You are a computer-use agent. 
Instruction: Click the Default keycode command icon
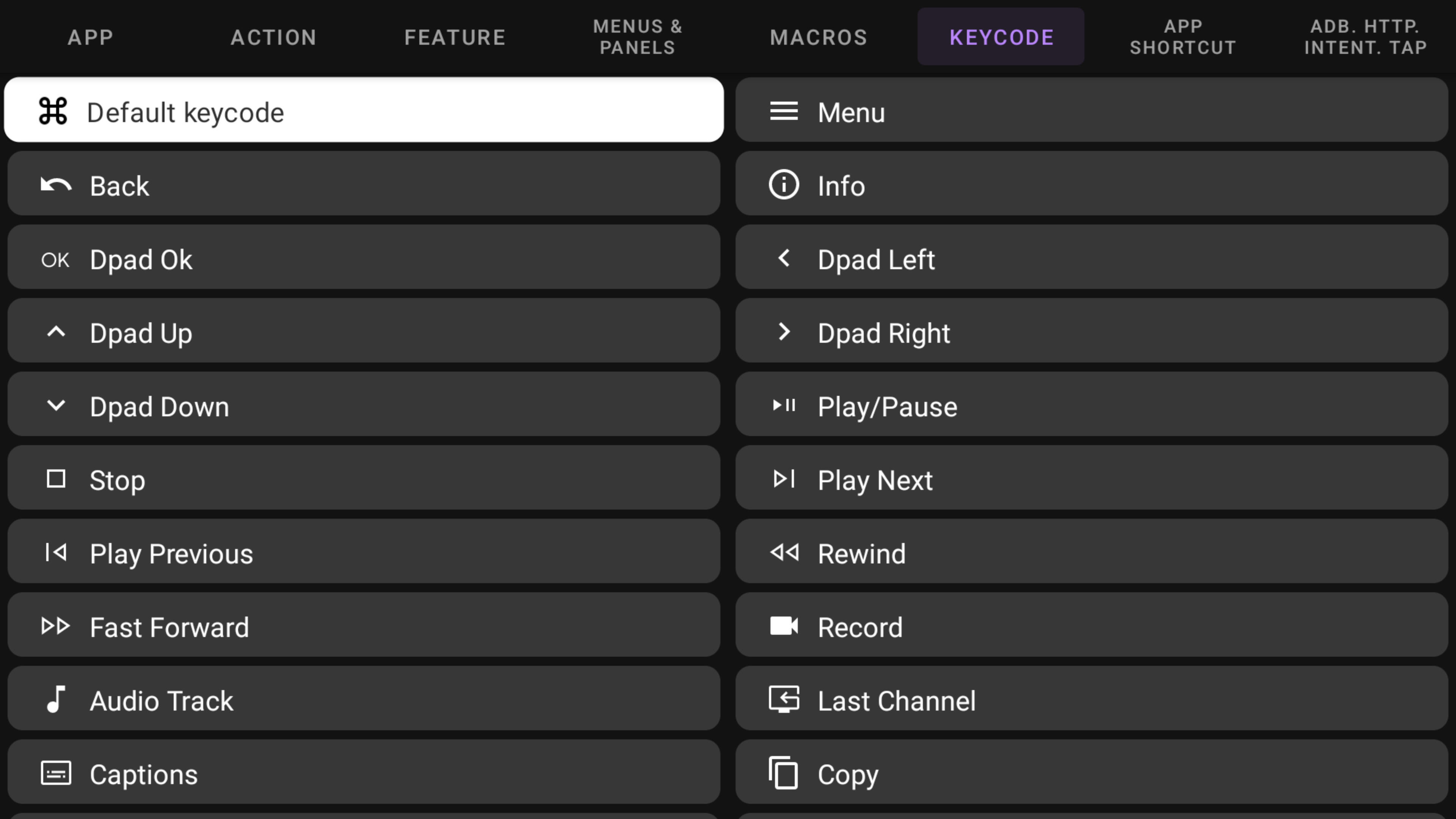(53, 111)
